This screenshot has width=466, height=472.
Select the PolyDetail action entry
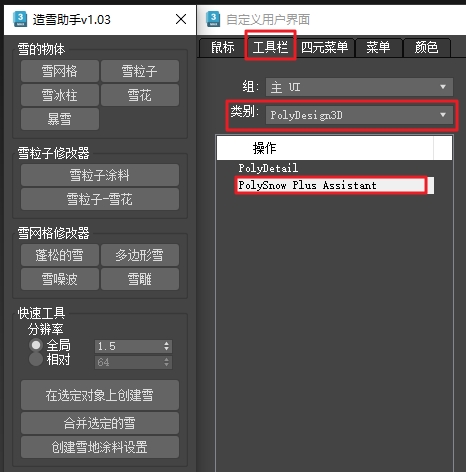click(268, 168)
